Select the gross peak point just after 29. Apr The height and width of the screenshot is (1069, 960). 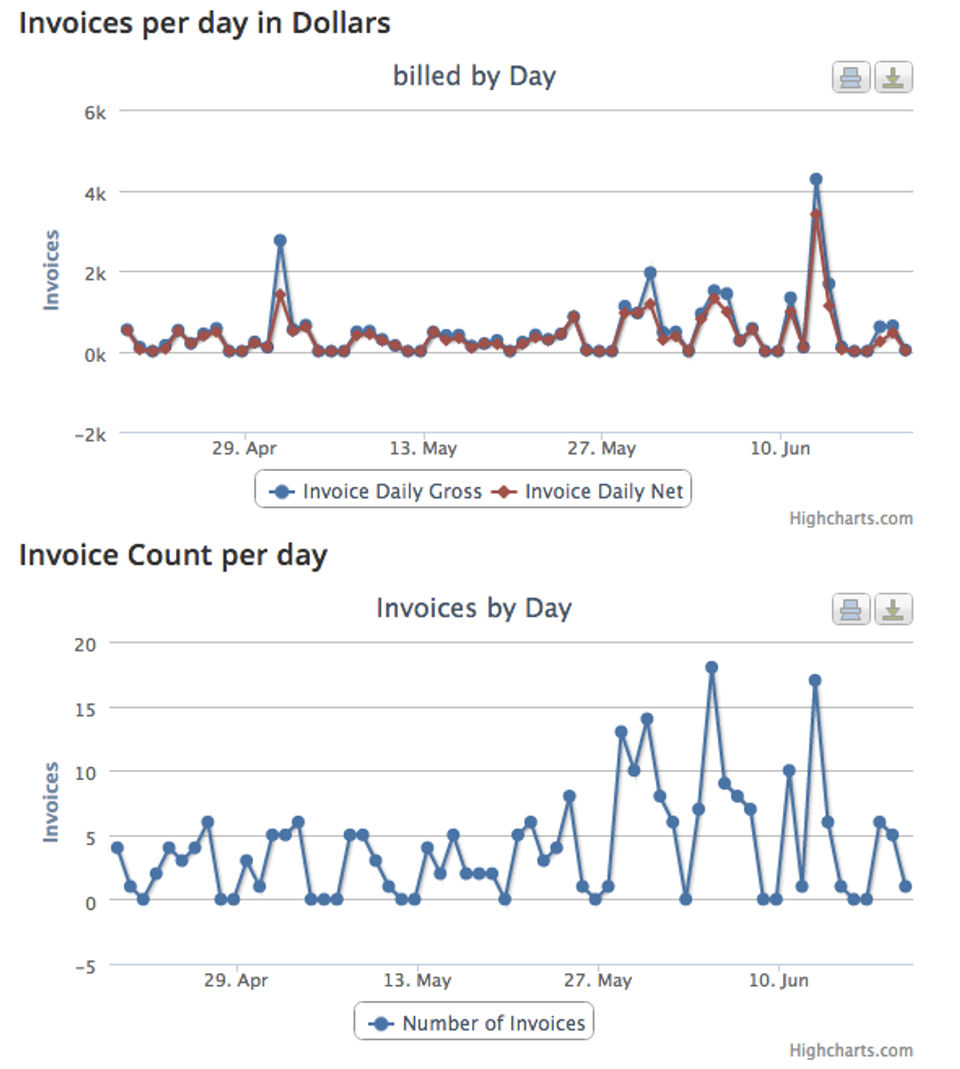280,240
